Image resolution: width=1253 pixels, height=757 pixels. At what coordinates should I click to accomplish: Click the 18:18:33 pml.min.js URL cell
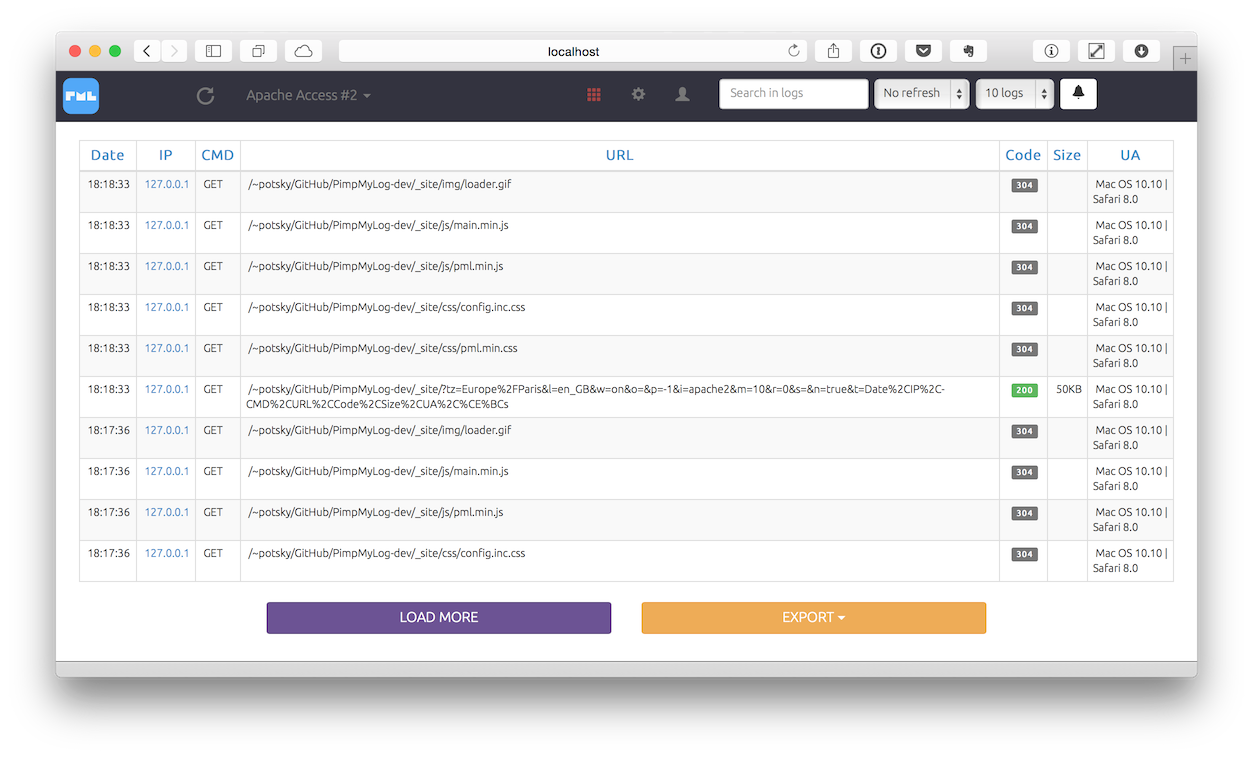[619, 274]
